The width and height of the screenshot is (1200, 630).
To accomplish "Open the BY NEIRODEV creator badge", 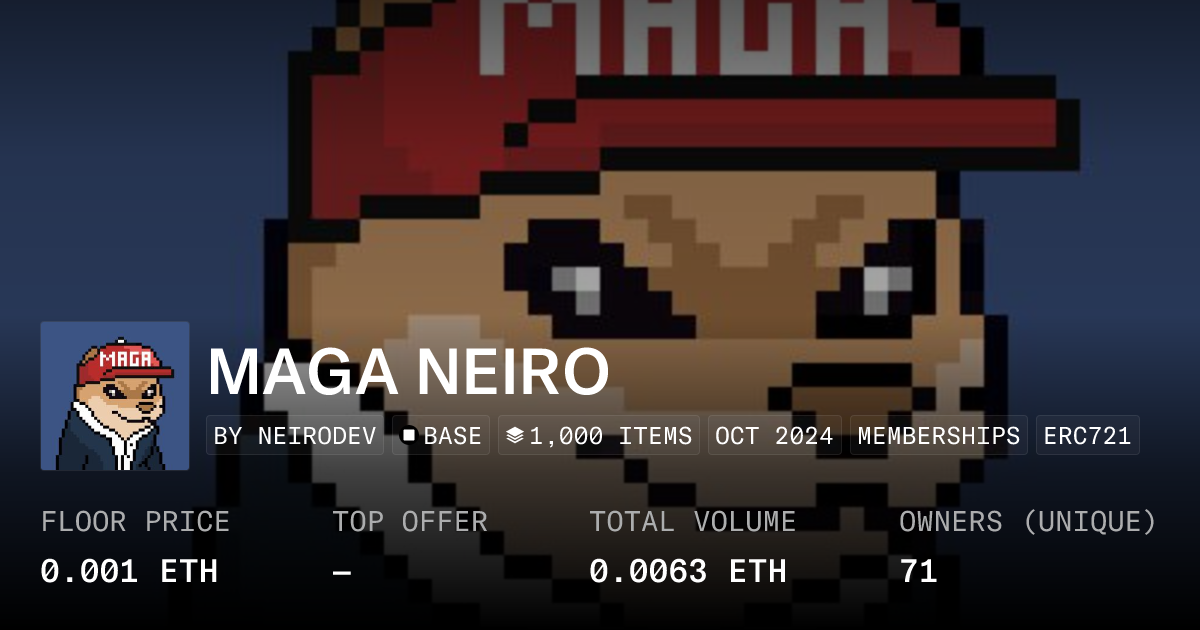I will pos(295,436).
